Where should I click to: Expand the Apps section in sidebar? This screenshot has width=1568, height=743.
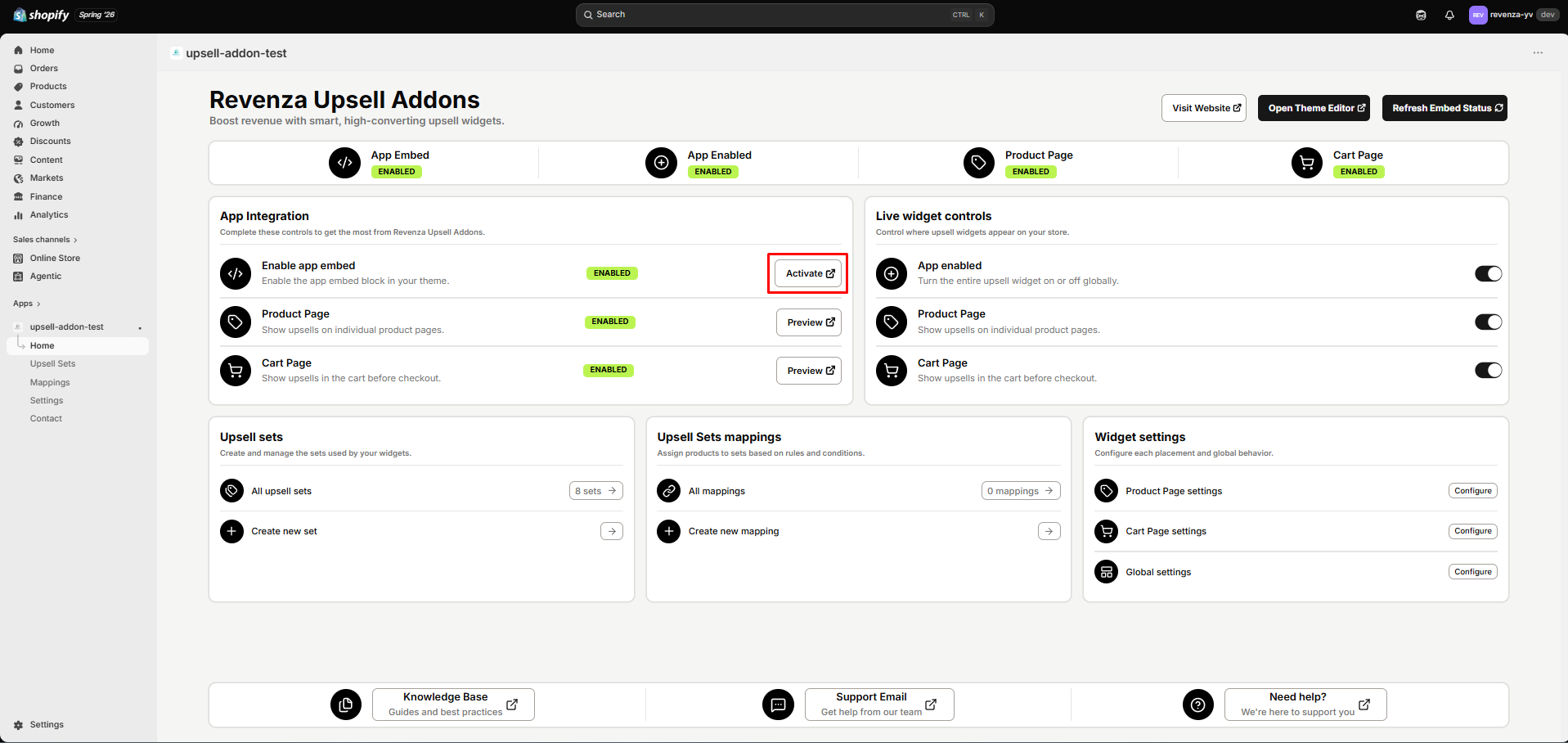27,304
